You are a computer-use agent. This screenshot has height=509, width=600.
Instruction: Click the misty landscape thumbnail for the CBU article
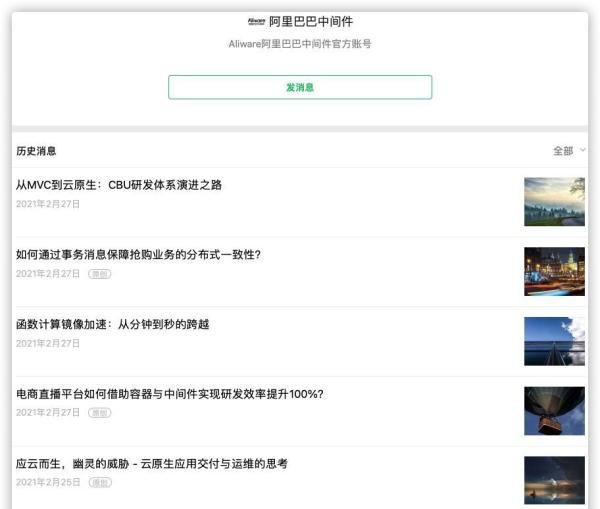click(554, 202)
